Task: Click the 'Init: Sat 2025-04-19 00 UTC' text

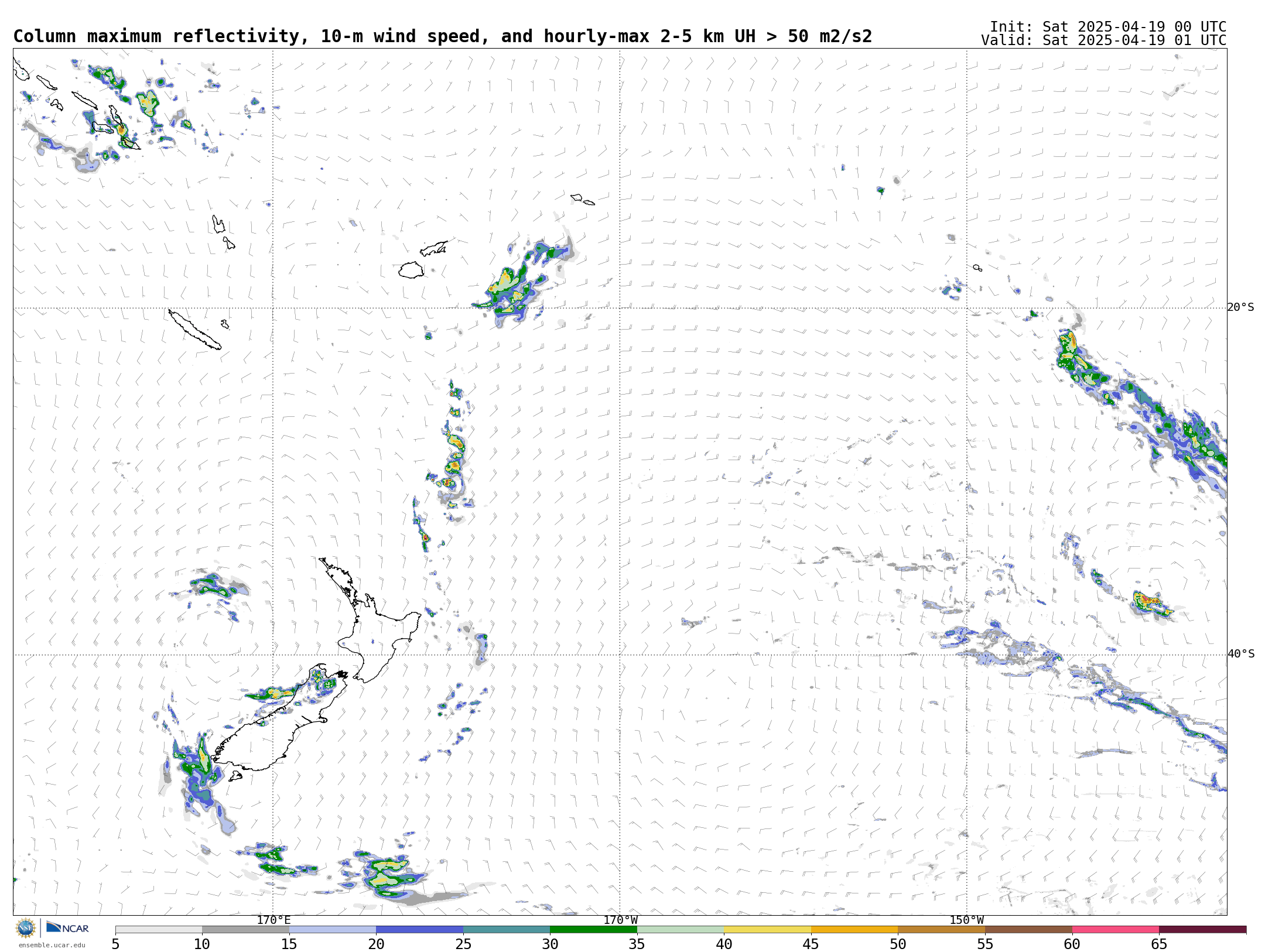Action: [x=1108, y=27]
